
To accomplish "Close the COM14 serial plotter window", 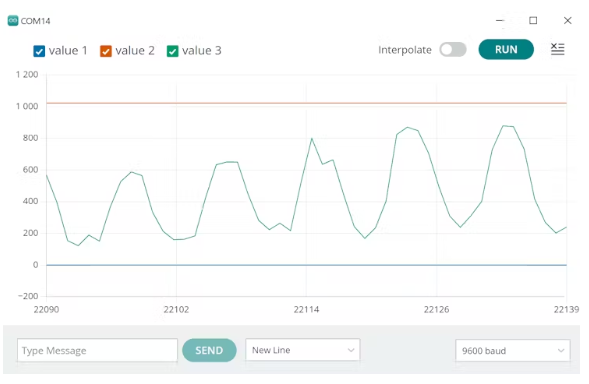I will 568,20.
